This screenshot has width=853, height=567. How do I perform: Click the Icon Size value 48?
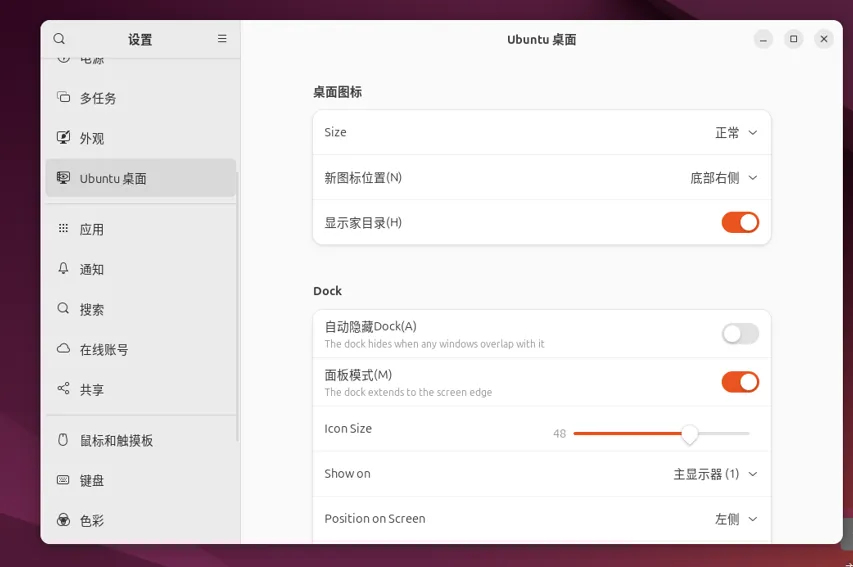click(x=559, y=434)
